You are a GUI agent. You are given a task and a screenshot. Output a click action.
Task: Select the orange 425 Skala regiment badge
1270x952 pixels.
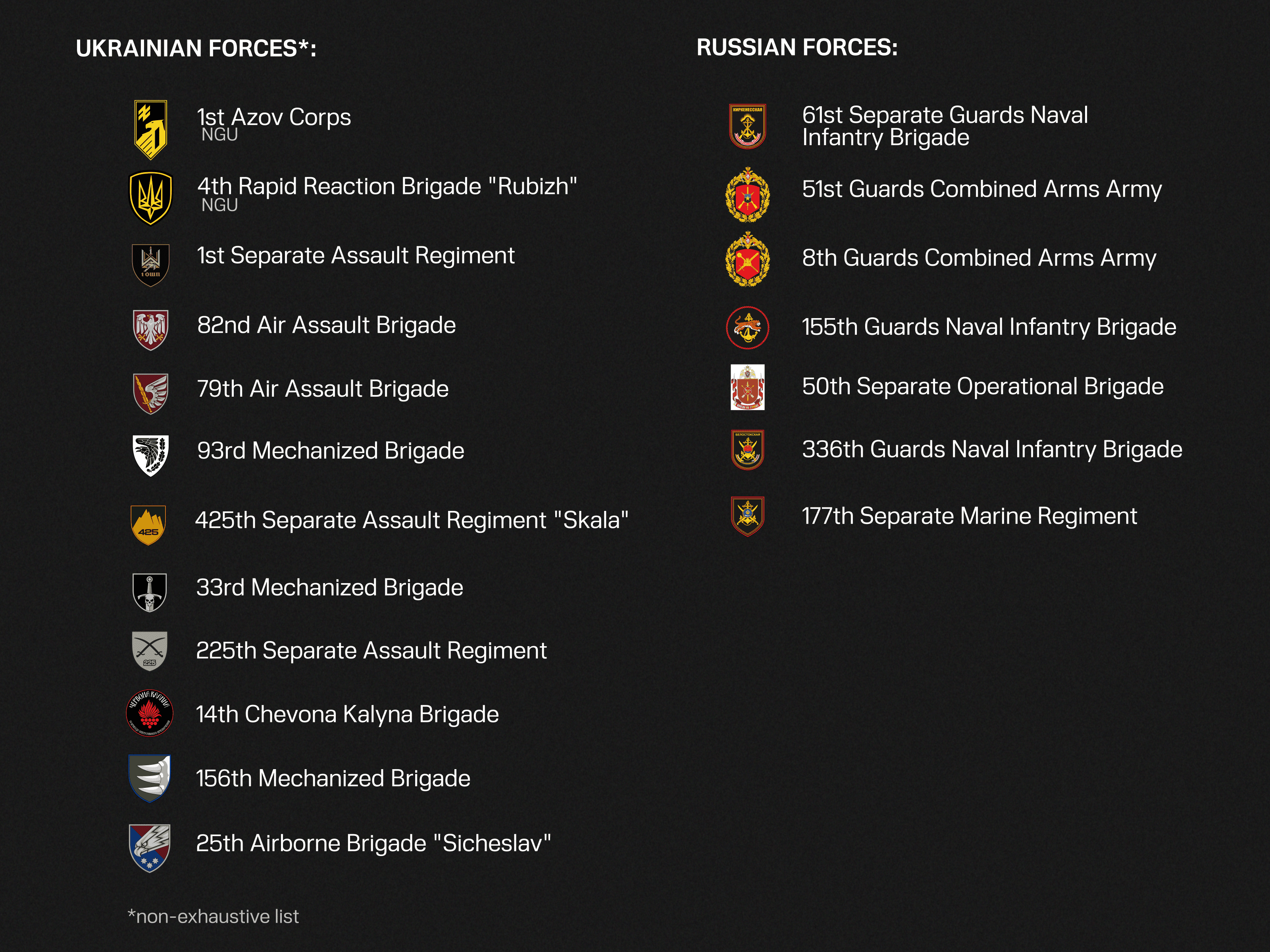148,524
